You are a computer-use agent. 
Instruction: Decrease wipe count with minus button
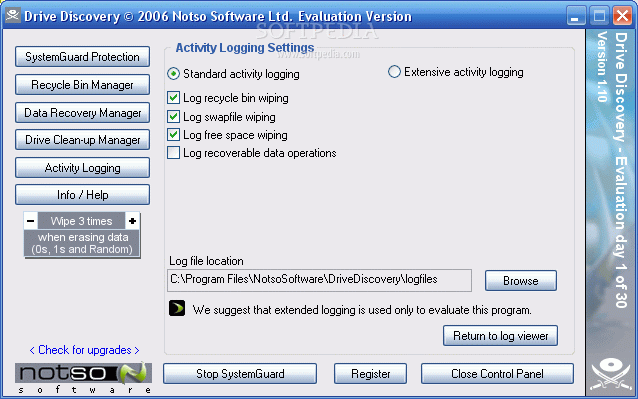31,221
